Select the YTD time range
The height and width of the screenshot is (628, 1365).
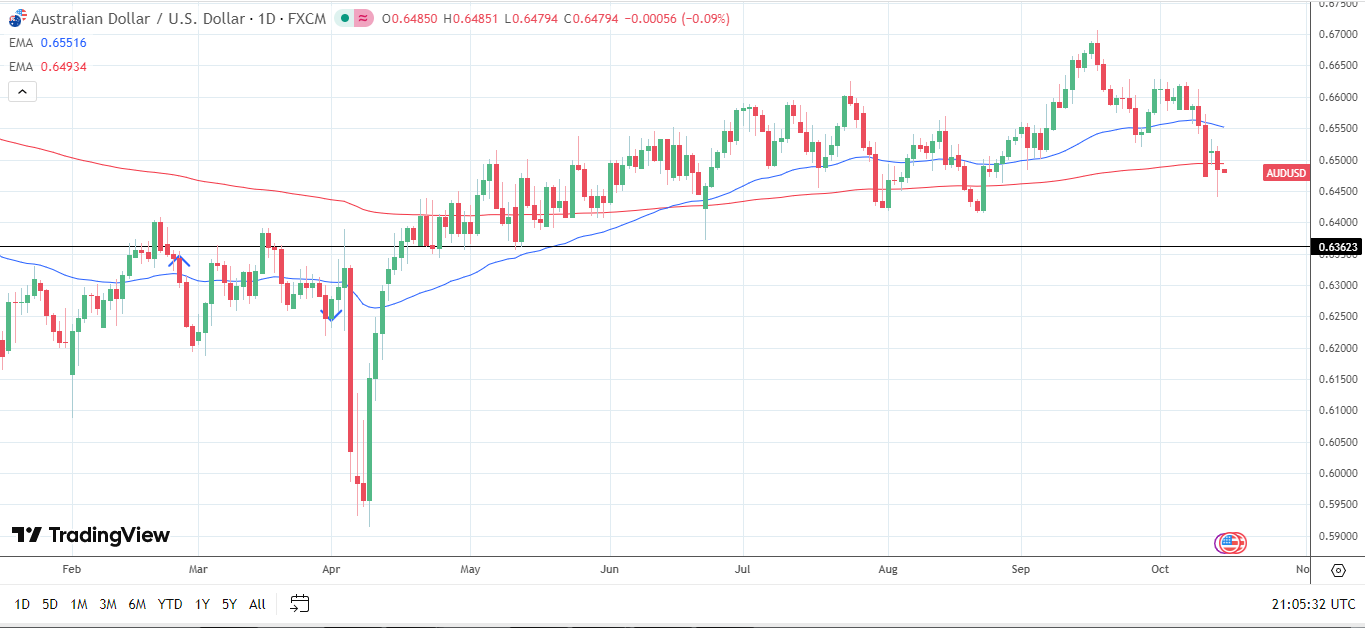point(170,604)
